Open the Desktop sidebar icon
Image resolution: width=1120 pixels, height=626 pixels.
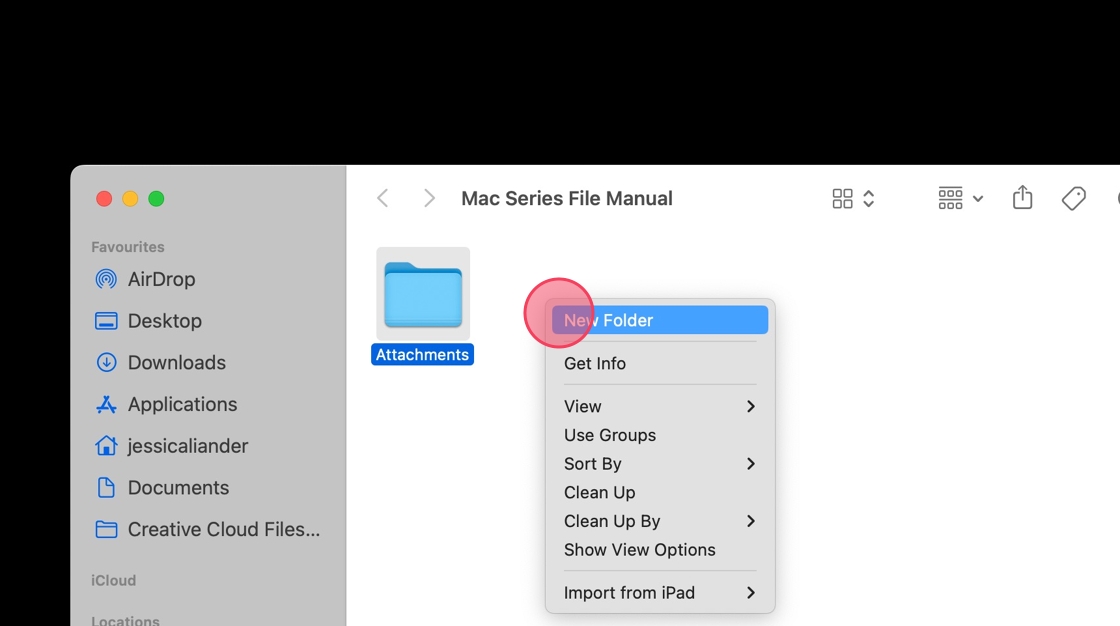pos(106,321)
